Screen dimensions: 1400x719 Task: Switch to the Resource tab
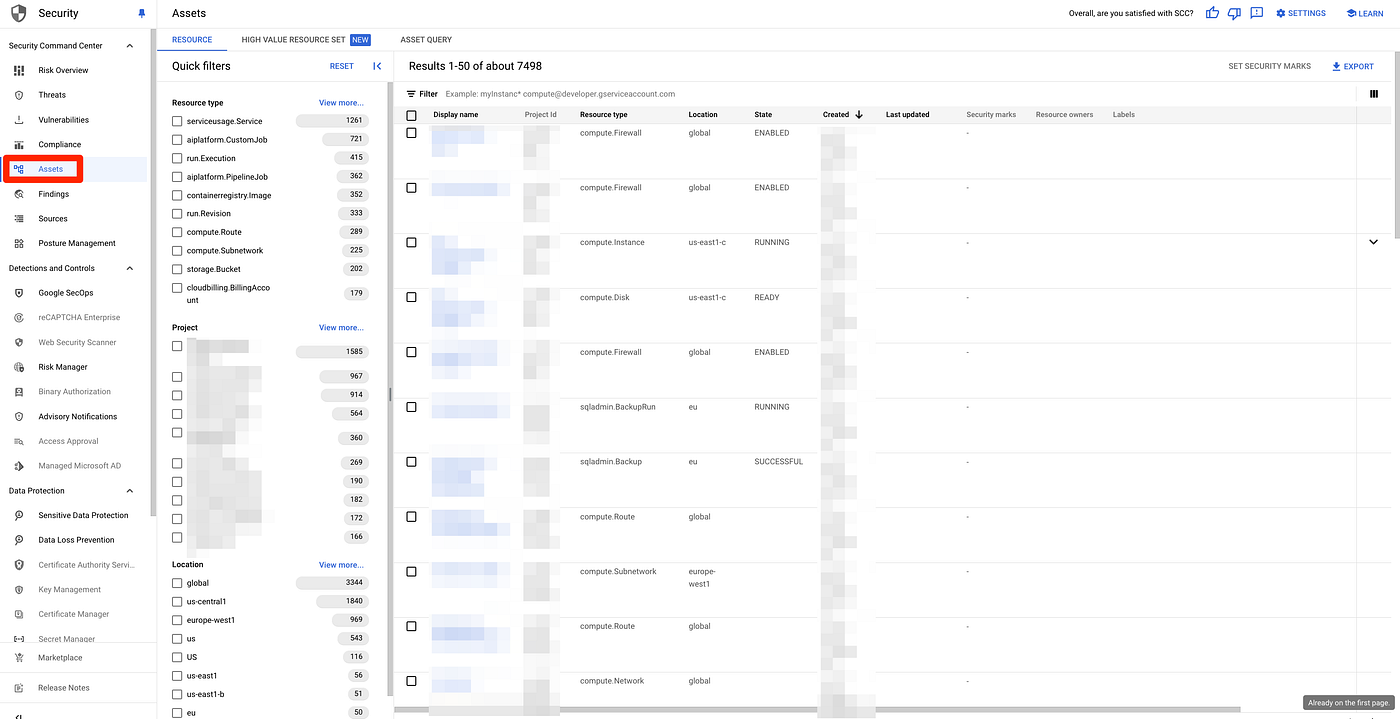click(x=192, y=40)
